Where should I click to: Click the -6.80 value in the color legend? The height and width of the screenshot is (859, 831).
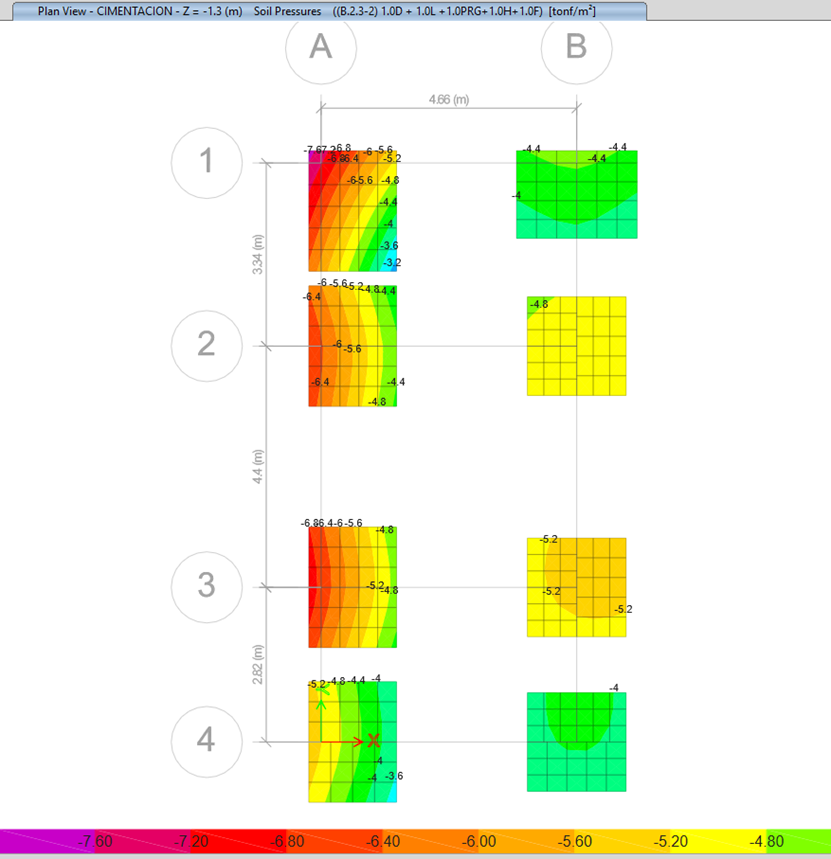[287, 842]
